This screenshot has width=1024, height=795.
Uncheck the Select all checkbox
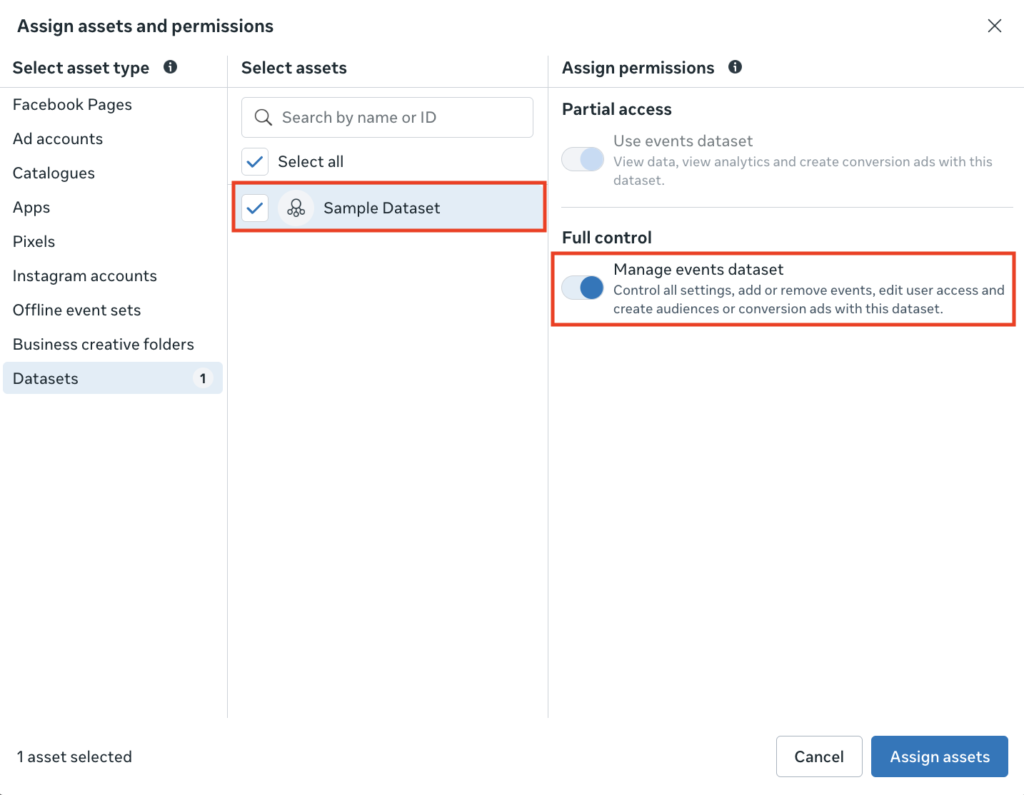(256, 161)
